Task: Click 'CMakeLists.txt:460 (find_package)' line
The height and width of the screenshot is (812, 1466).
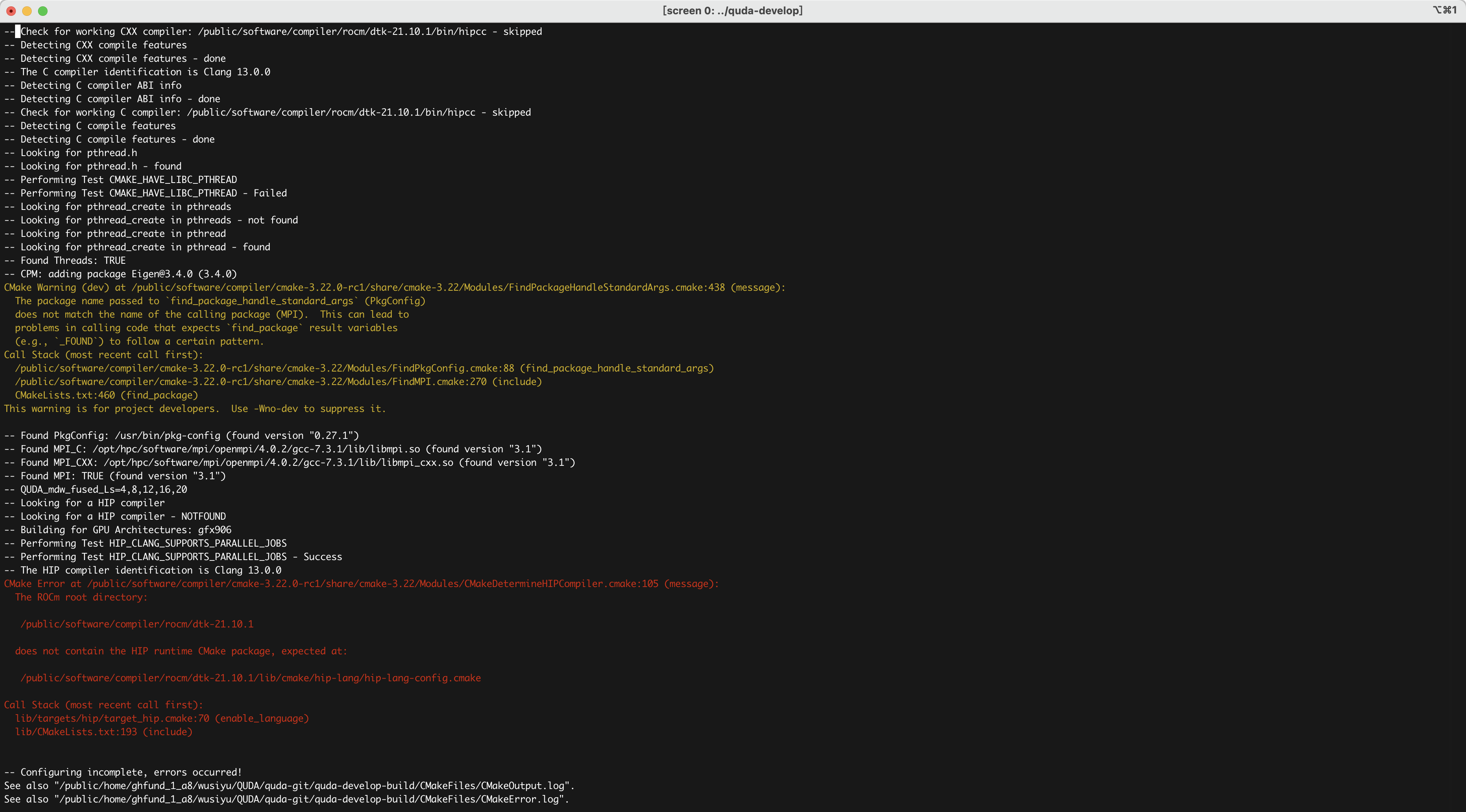Action: [107, 395]
